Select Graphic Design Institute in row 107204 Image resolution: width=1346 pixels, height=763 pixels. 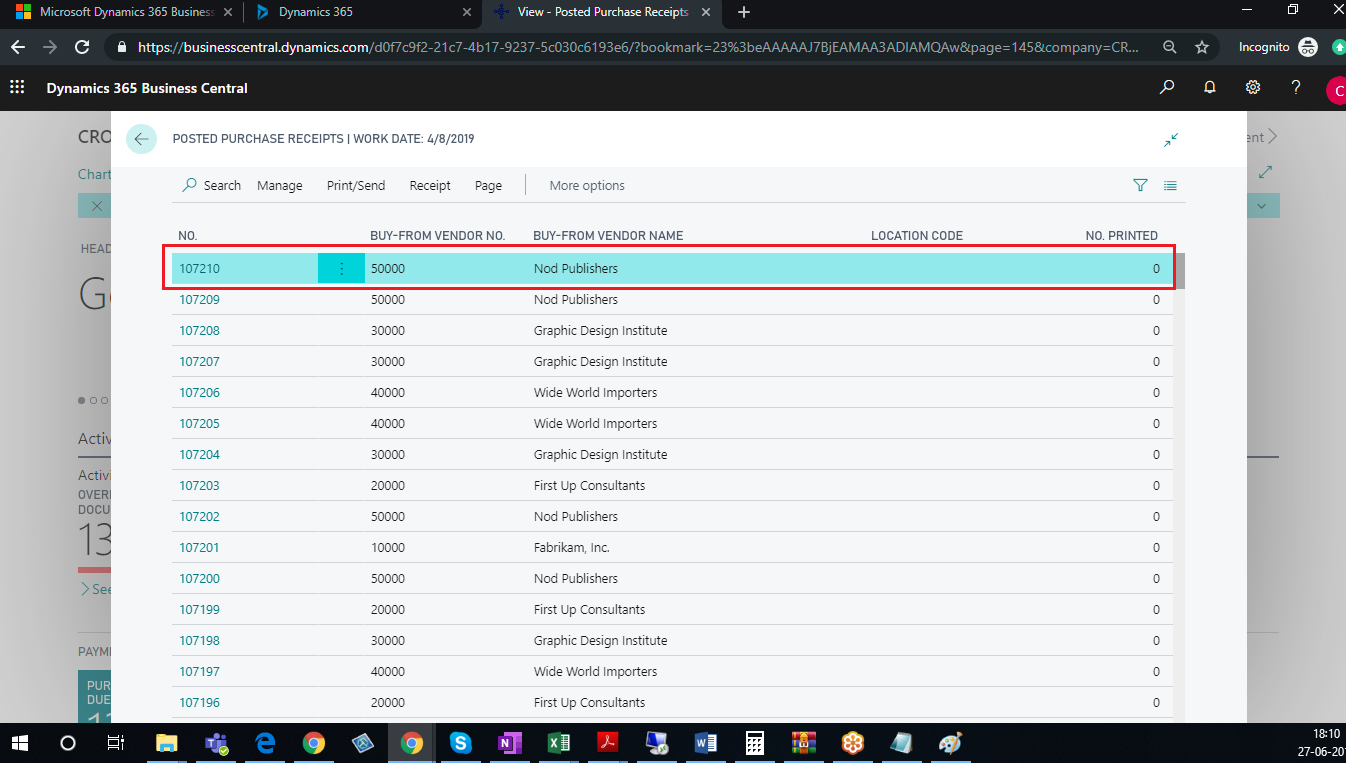601,455
